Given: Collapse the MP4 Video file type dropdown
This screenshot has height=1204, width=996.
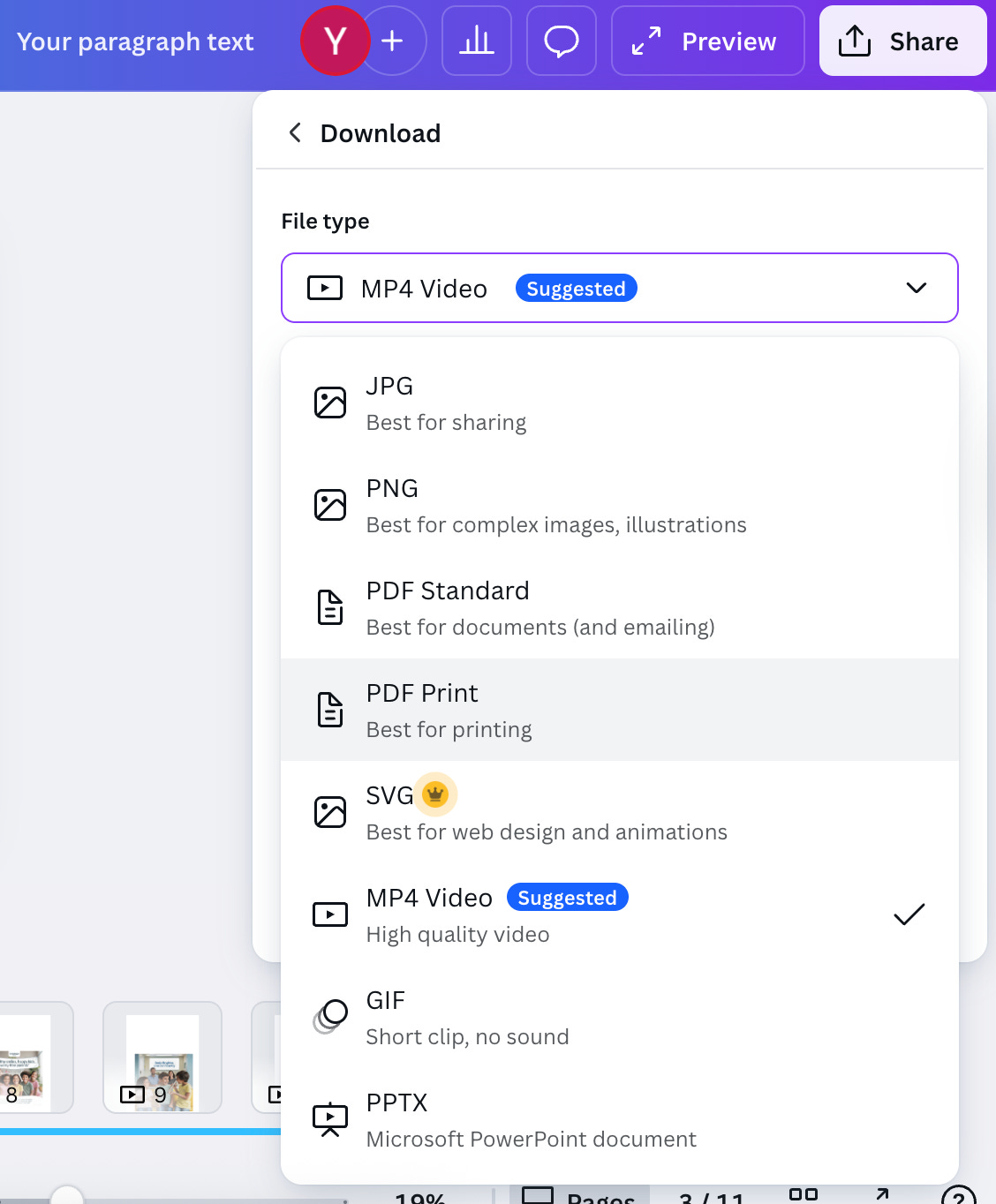Looking at the screenshot, I should [x=620, y=288].
